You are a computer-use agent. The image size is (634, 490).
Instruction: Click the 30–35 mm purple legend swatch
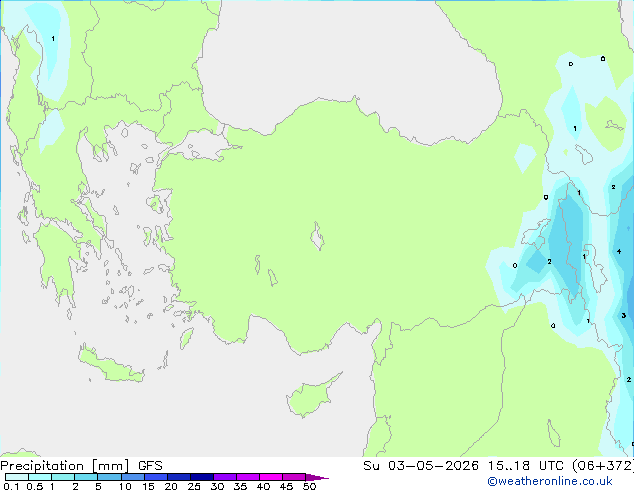(x=225, y=477)
